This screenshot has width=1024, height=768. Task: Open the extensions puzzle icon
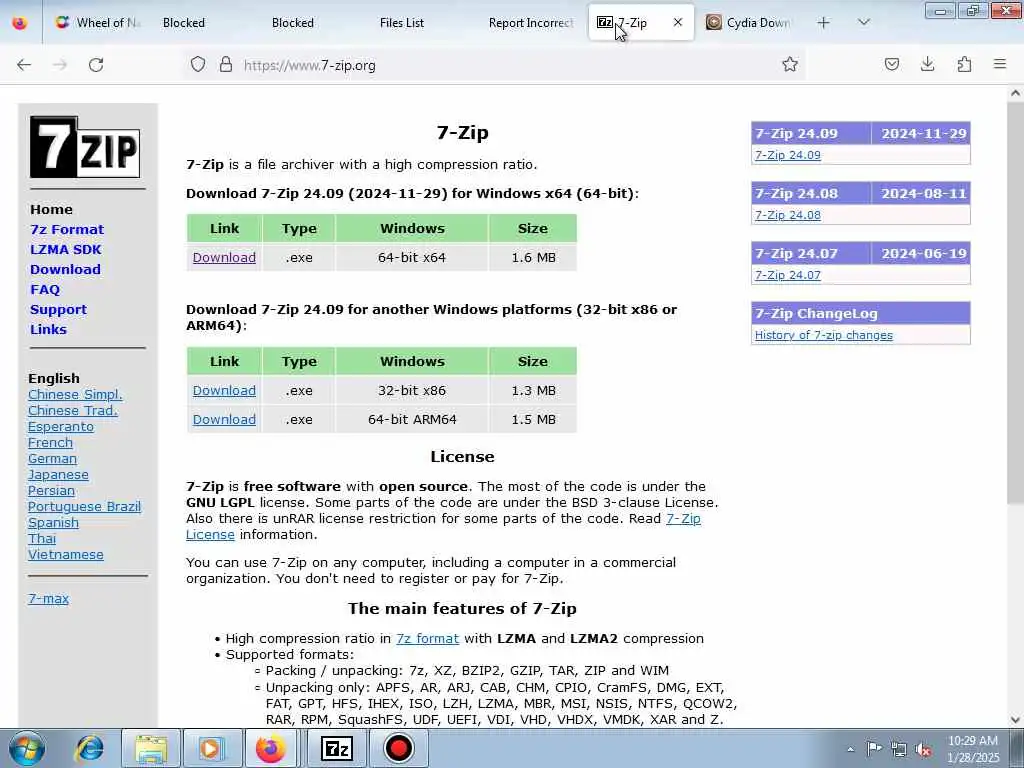[x=964, y=64]
